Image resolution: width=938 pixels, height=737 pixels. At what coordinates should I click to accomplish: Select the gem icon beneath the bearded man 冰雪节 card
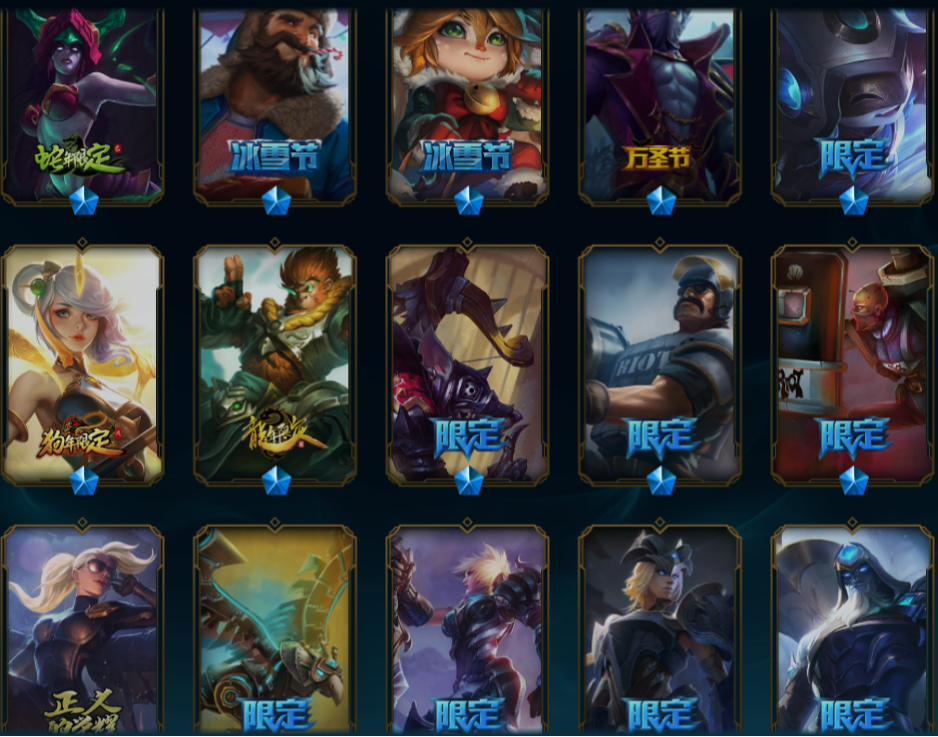(276, 201)
